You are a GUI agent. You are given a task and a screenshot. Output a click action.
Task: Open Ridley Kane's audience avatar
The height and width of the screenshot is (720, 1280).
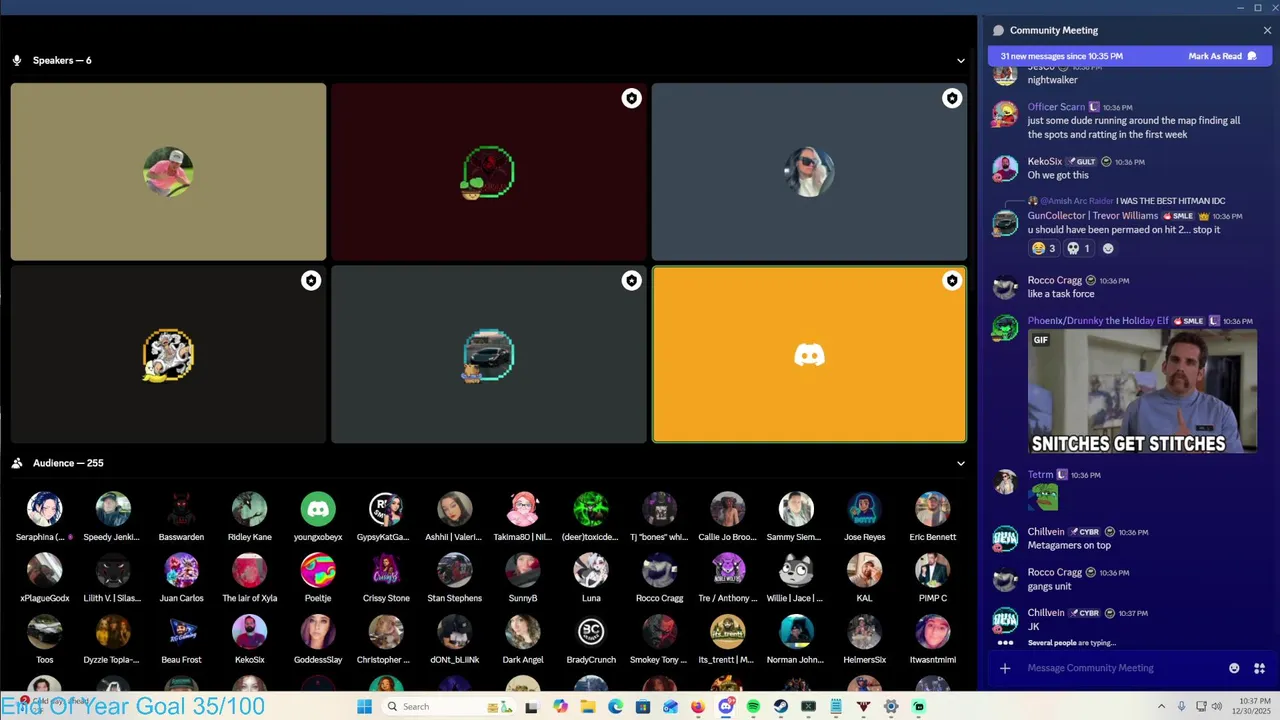pyautogui.click(x=249, y=509)
